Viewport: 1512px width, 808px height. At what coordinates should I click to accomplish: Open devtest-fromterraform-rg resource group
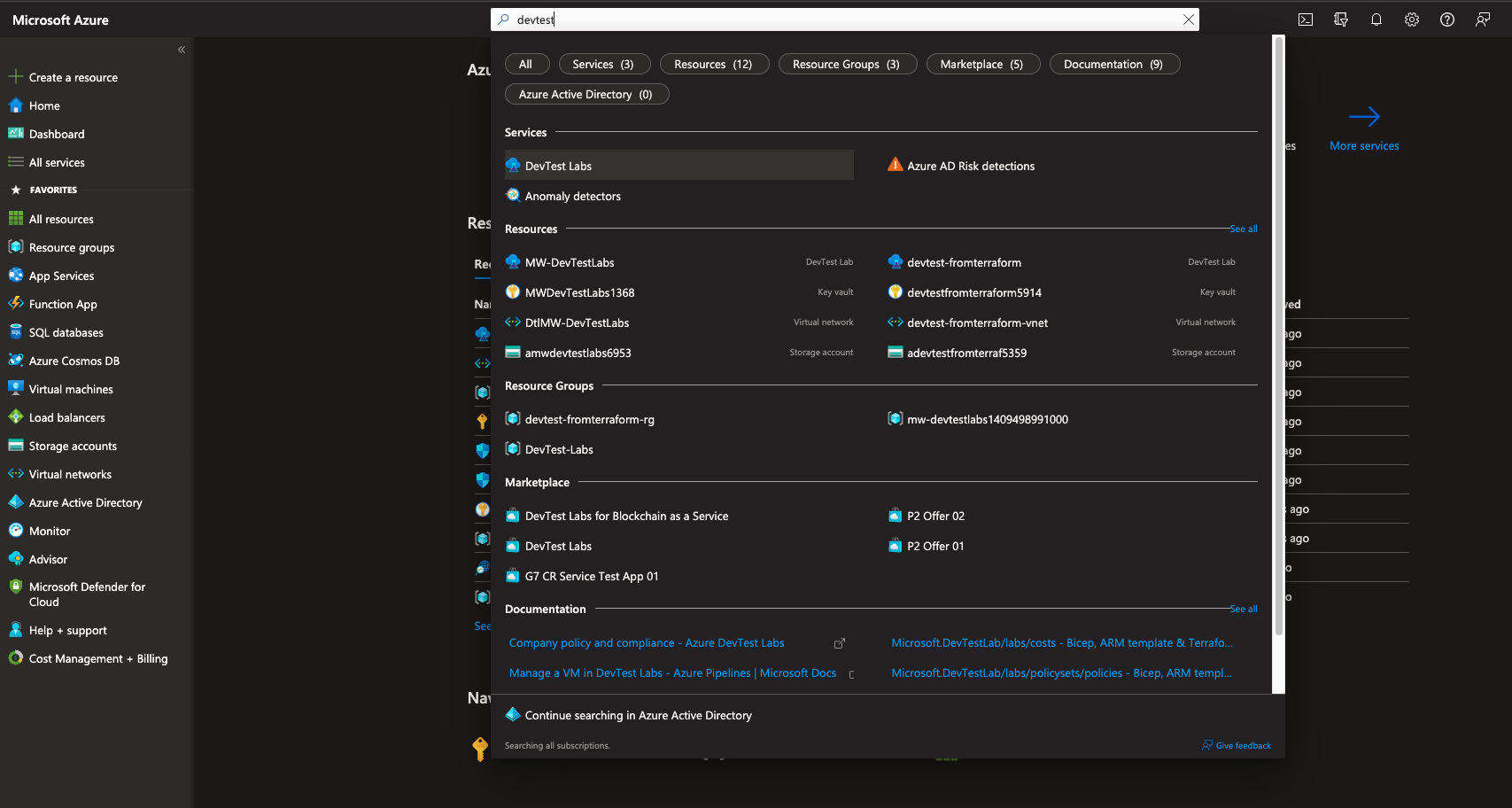(x=589, y=419)
